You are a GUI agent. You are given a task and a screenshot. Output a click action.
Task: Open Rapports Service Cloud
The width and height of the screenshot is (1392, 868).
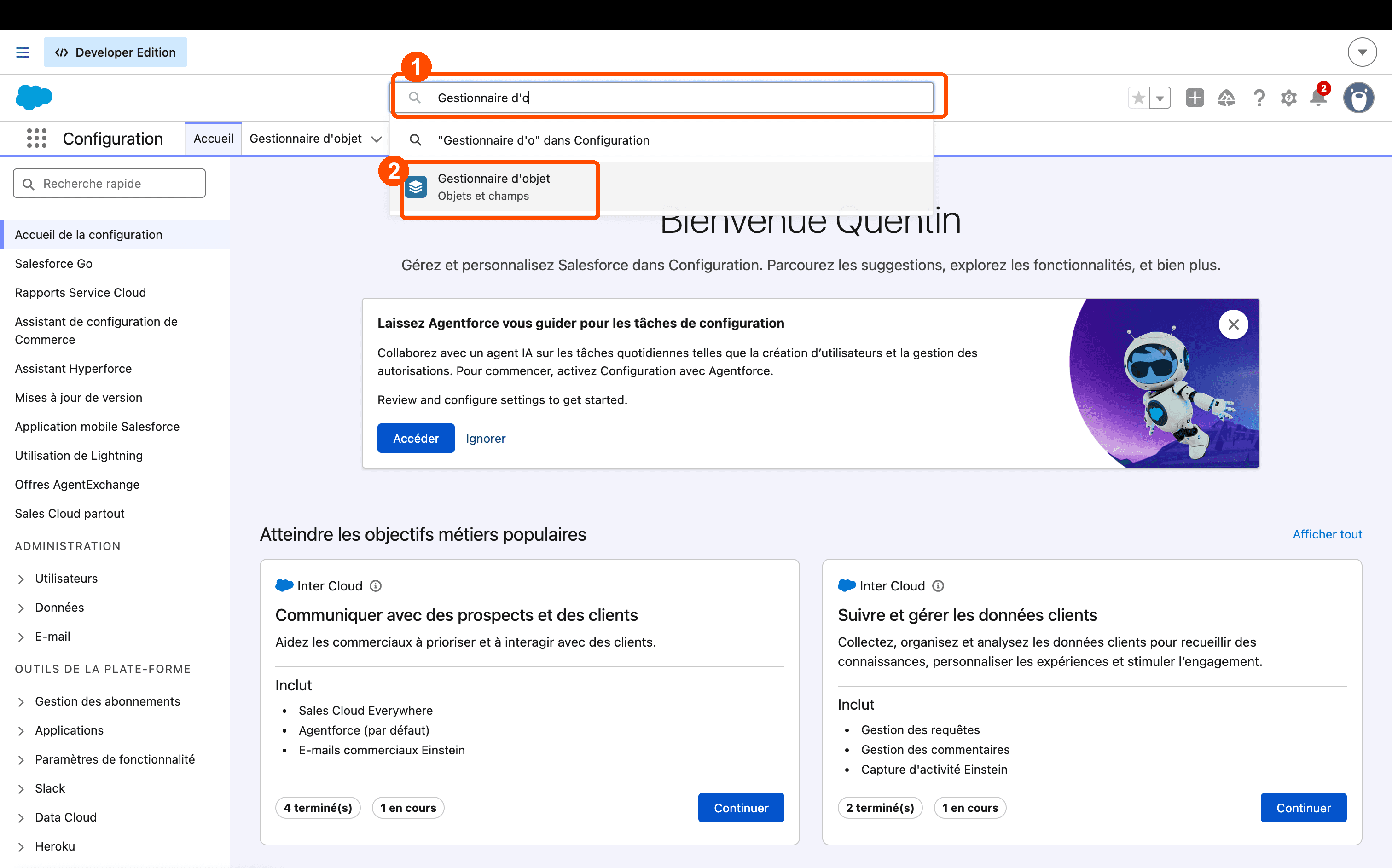pos(81,292)
